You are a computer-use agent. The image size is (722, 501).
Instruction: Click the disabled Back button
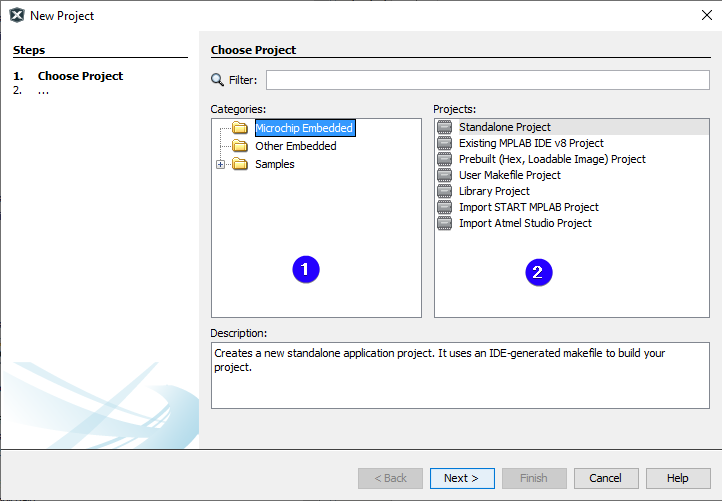coord(390,478)
